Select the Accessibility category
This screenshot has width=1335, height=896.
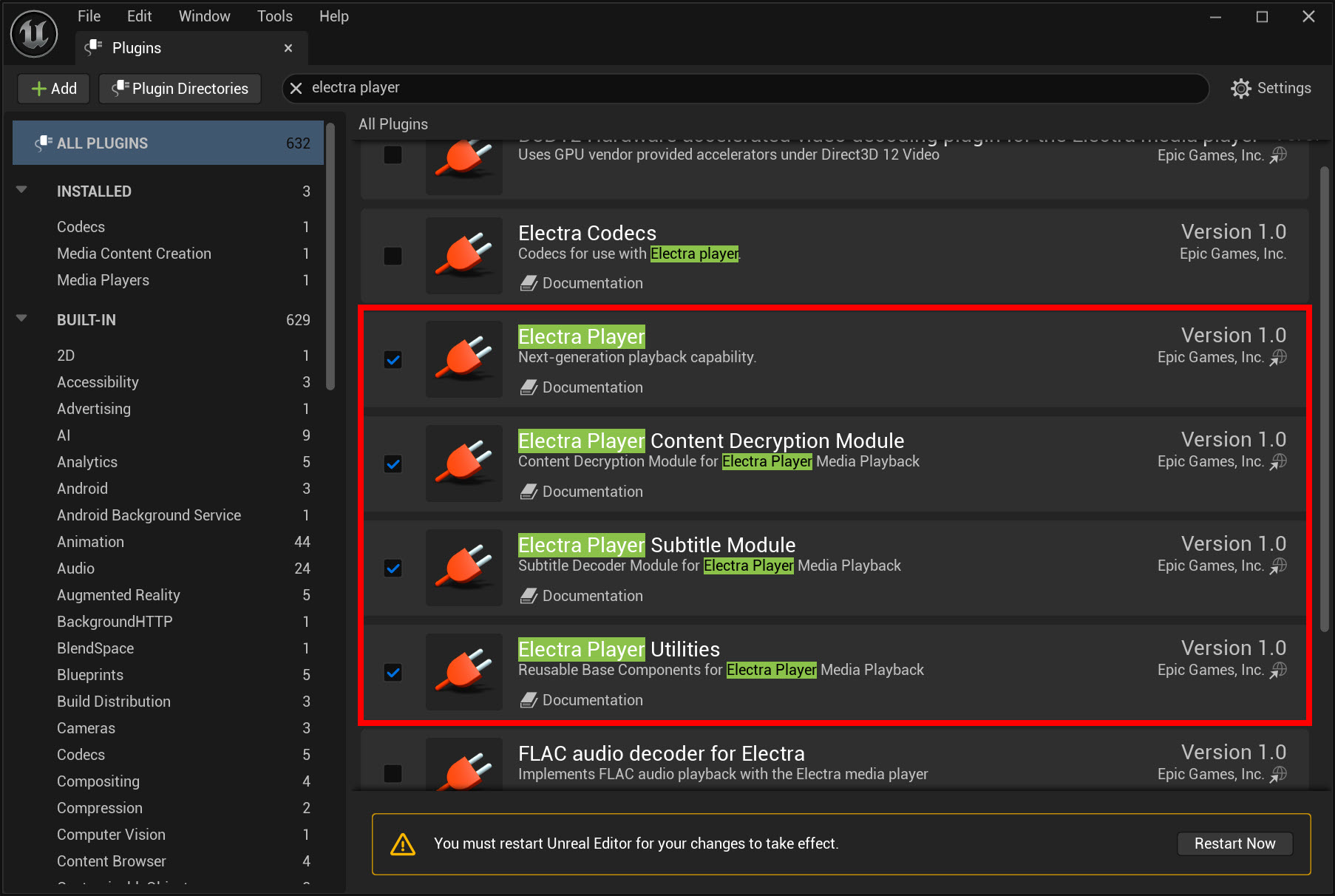click(168, 382)
